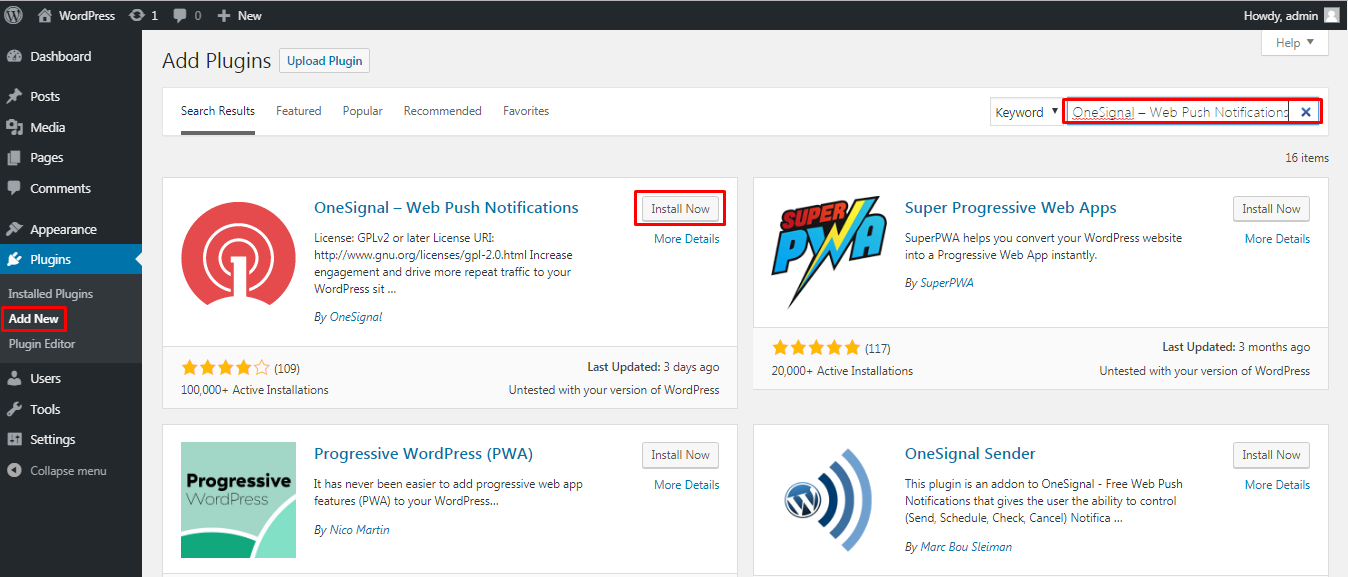Screen dimensions: 1348x577
Task: Click the Add Plugins page heading
Action: click(x=217, y=61)
